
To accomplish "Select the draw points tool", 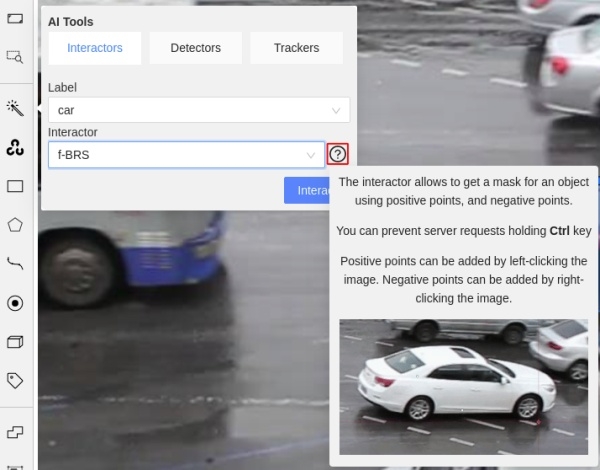I will click(x=15, y=303).
